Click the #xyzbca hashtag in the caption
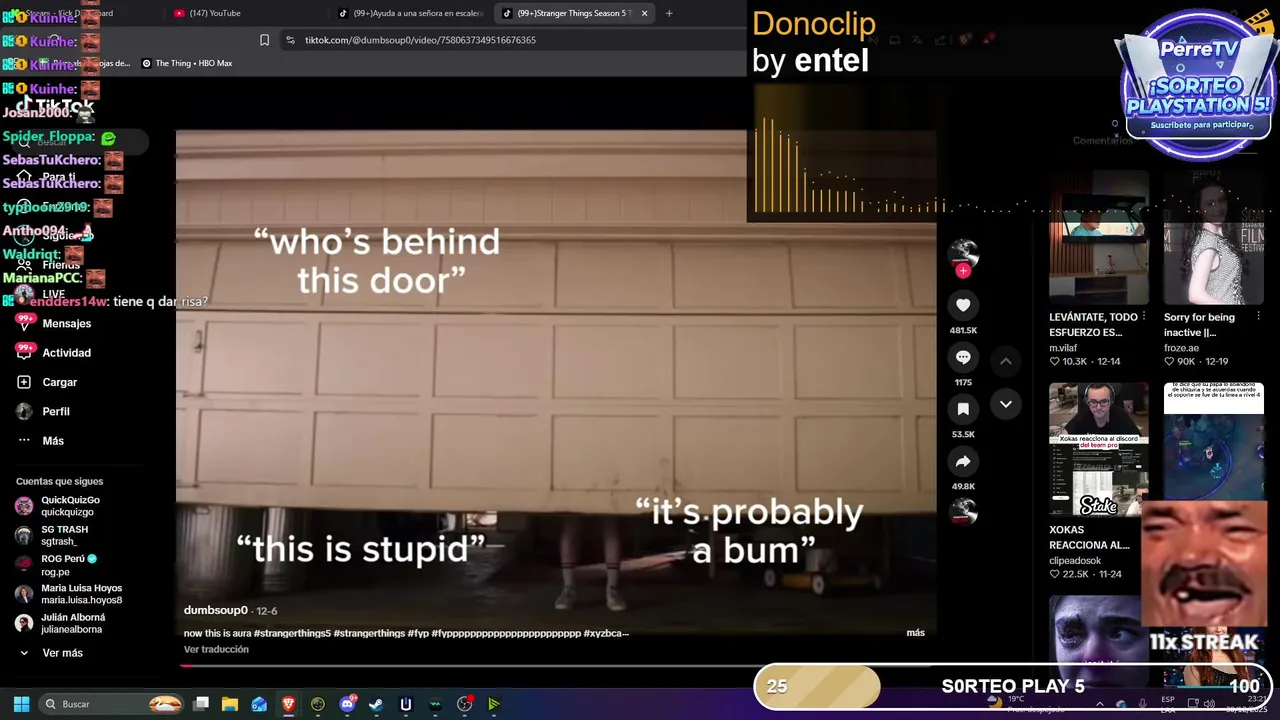The image size is (1280, 720). point(606,633)
